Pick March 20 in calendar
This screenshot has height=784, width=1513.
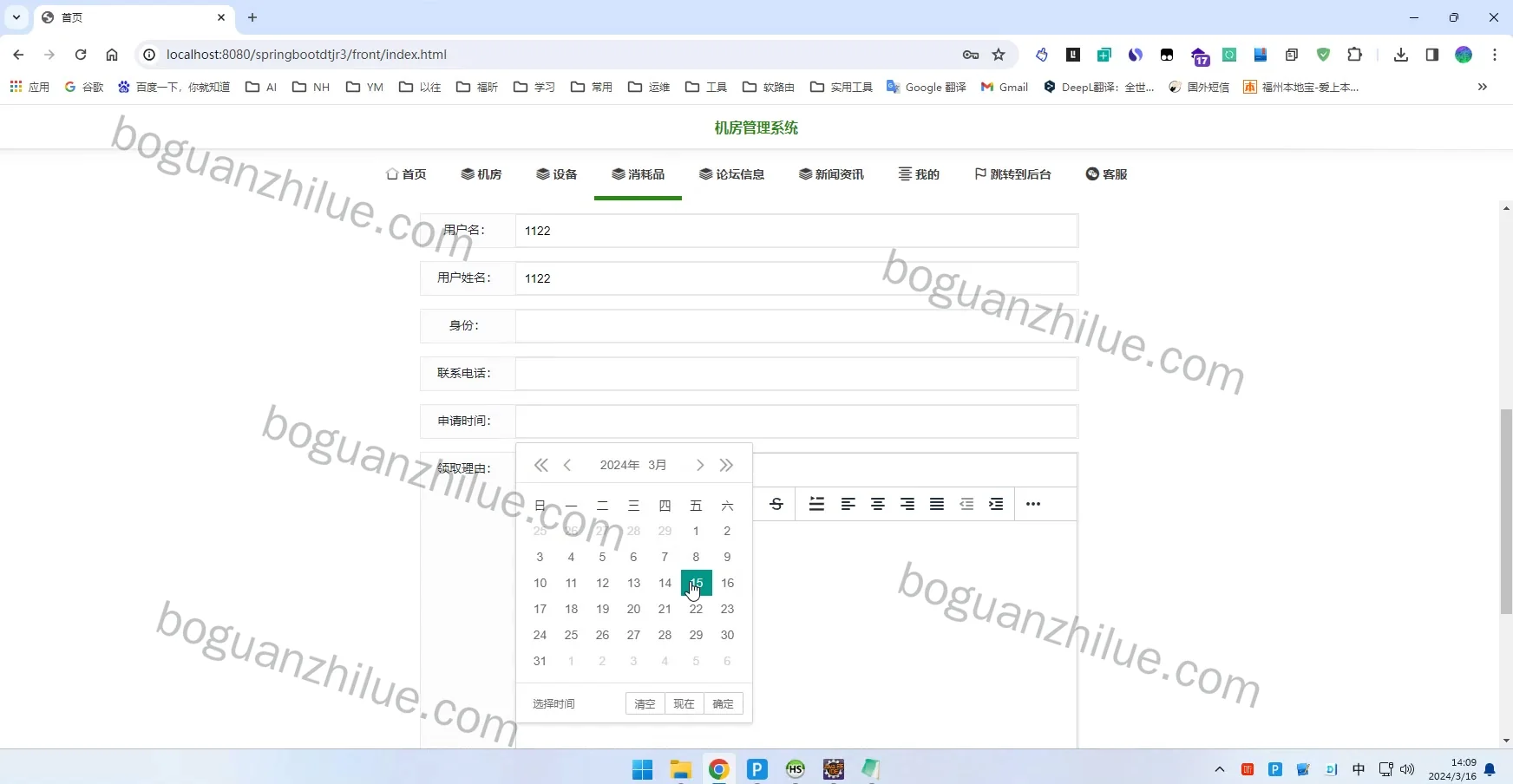(633, 609)
